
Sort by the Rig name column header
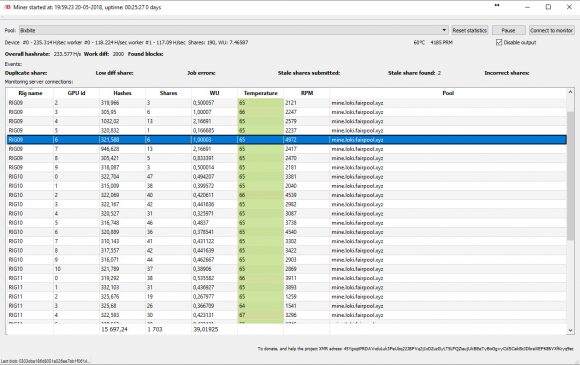point(30,93)
